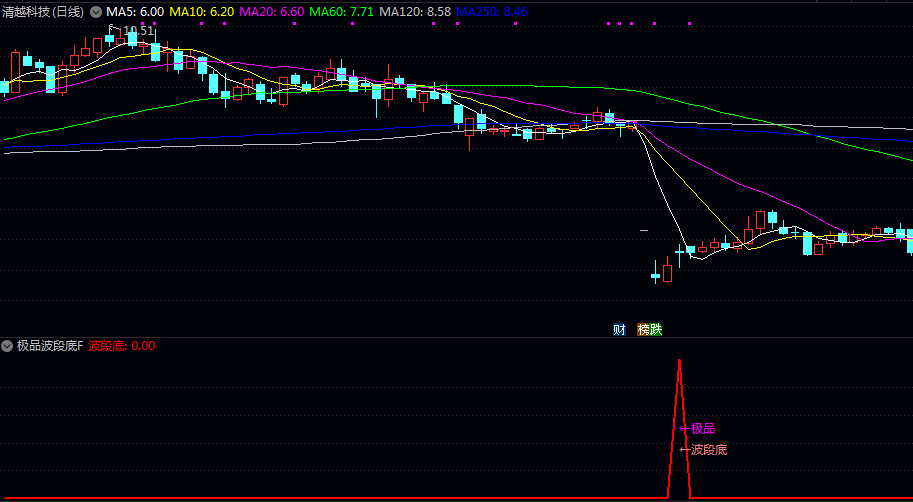Viewport: 913px width, 502px height.
Task: Select the MA5: 6.00 legend label
Action: pyautogui.click(x=135, y=12)
